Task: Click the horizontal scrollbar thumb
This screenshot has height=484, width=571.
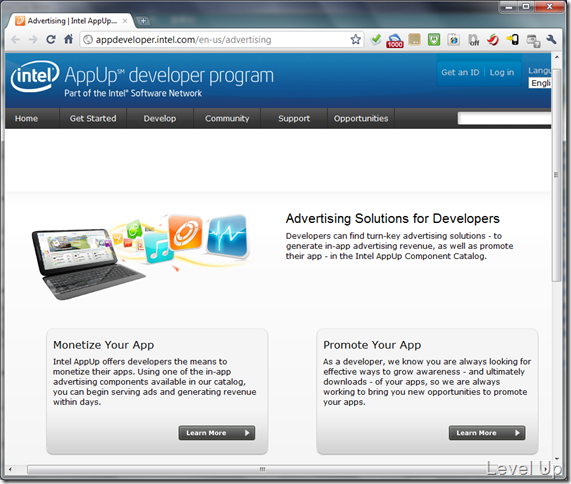Action: click(x=261, y=469)
